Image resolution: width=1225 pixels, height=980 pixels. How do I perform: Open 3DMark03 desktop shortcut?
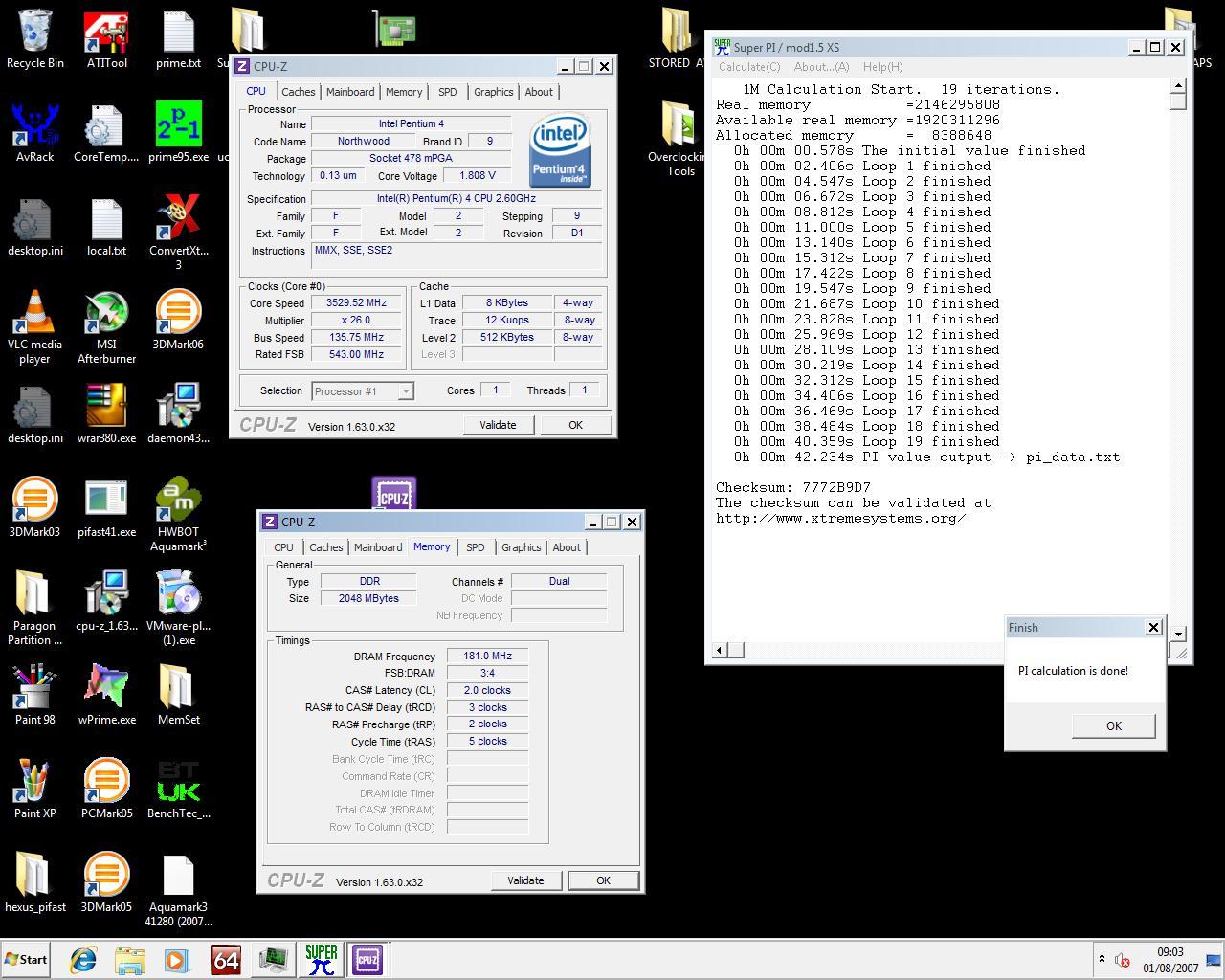coord(34,508)
